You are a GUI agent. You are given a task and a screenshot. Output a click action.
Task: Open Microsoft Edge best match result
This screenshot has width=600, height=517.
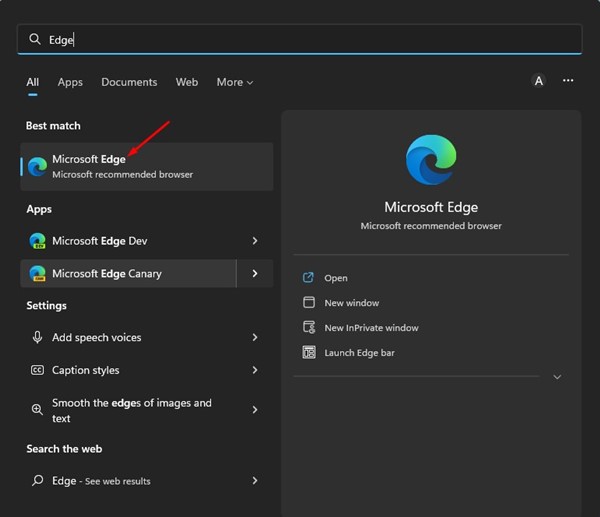[147, 166]
